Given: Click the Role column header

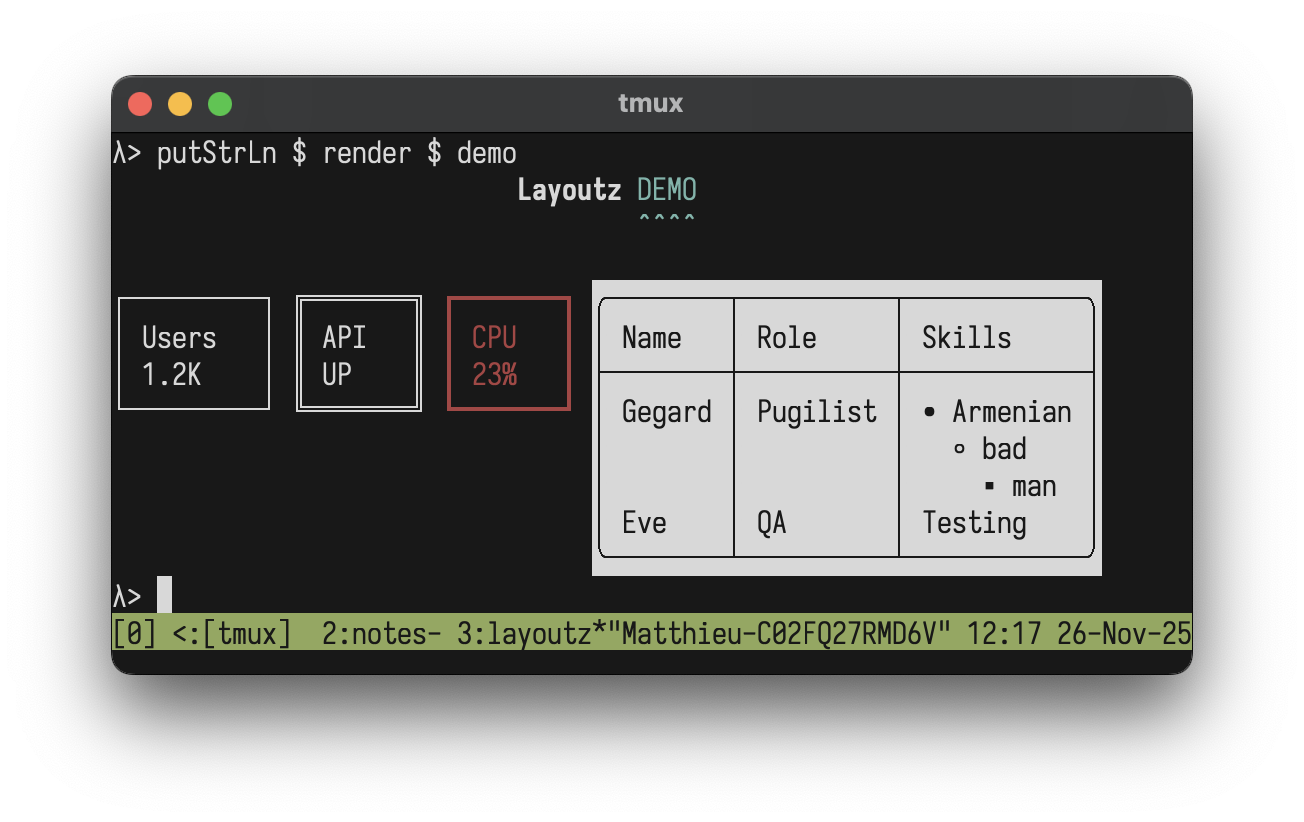Looking at the screenshot, I should coord(786,338).
